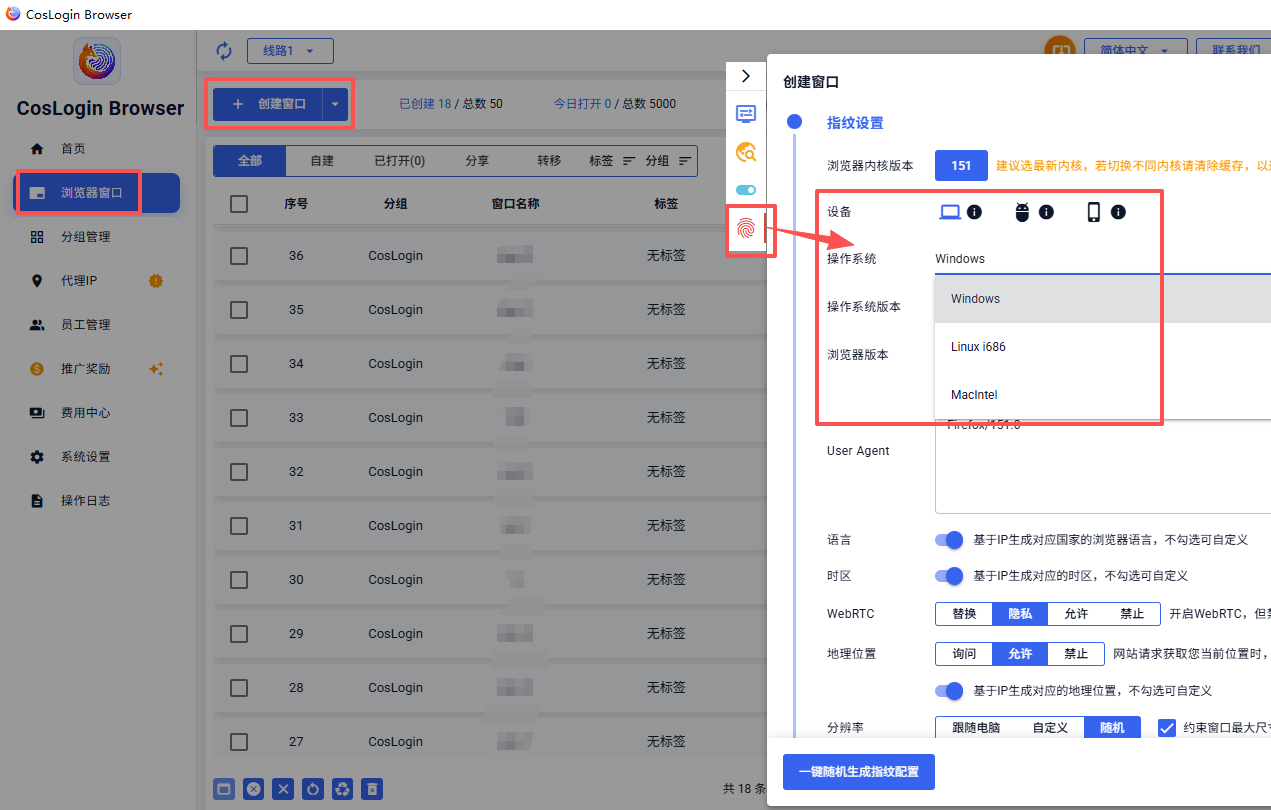
Task: Switch to the 已打开(0) tab
Action: (399, 161)
